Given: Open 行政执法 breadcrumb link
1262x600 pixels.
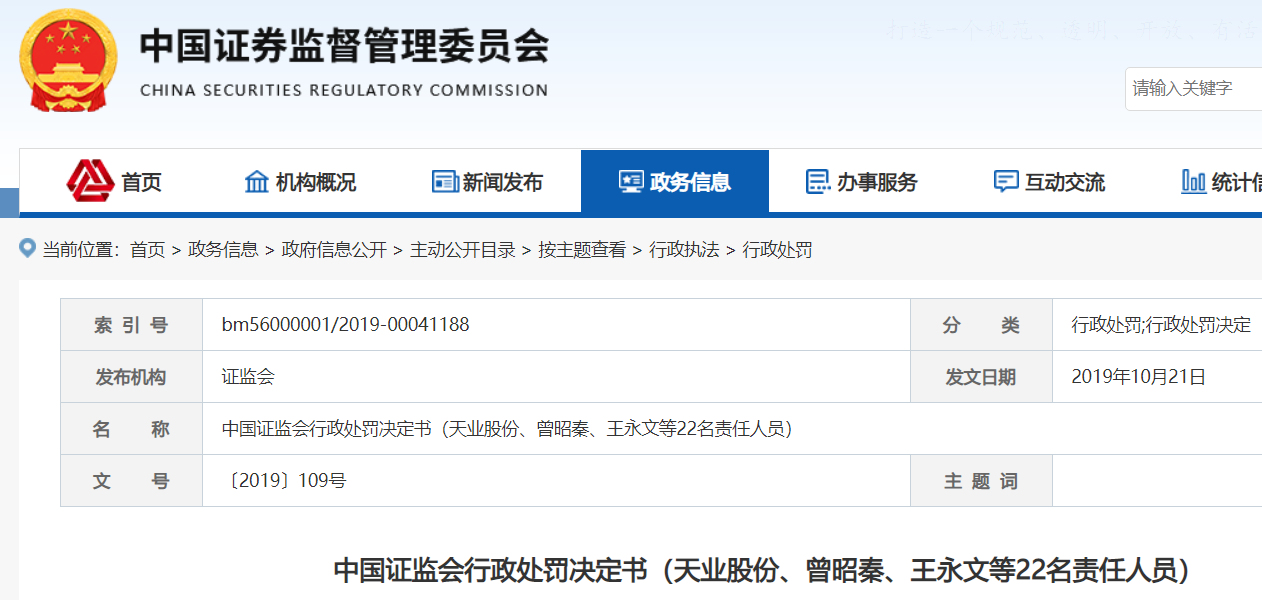Looking at the screenshot, I should (x=684, y=250).
